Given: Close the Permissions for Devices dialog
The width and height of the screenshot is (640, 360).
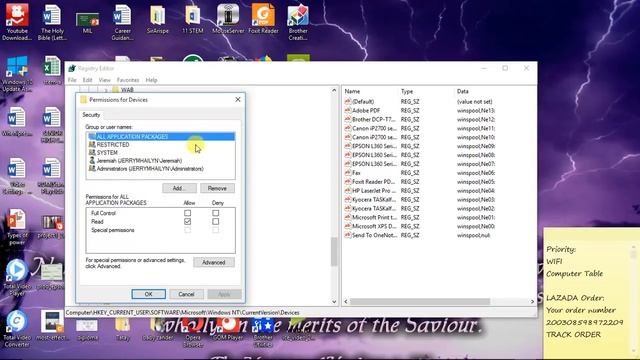Looking at the screenshot, I should tap(238, 100).
